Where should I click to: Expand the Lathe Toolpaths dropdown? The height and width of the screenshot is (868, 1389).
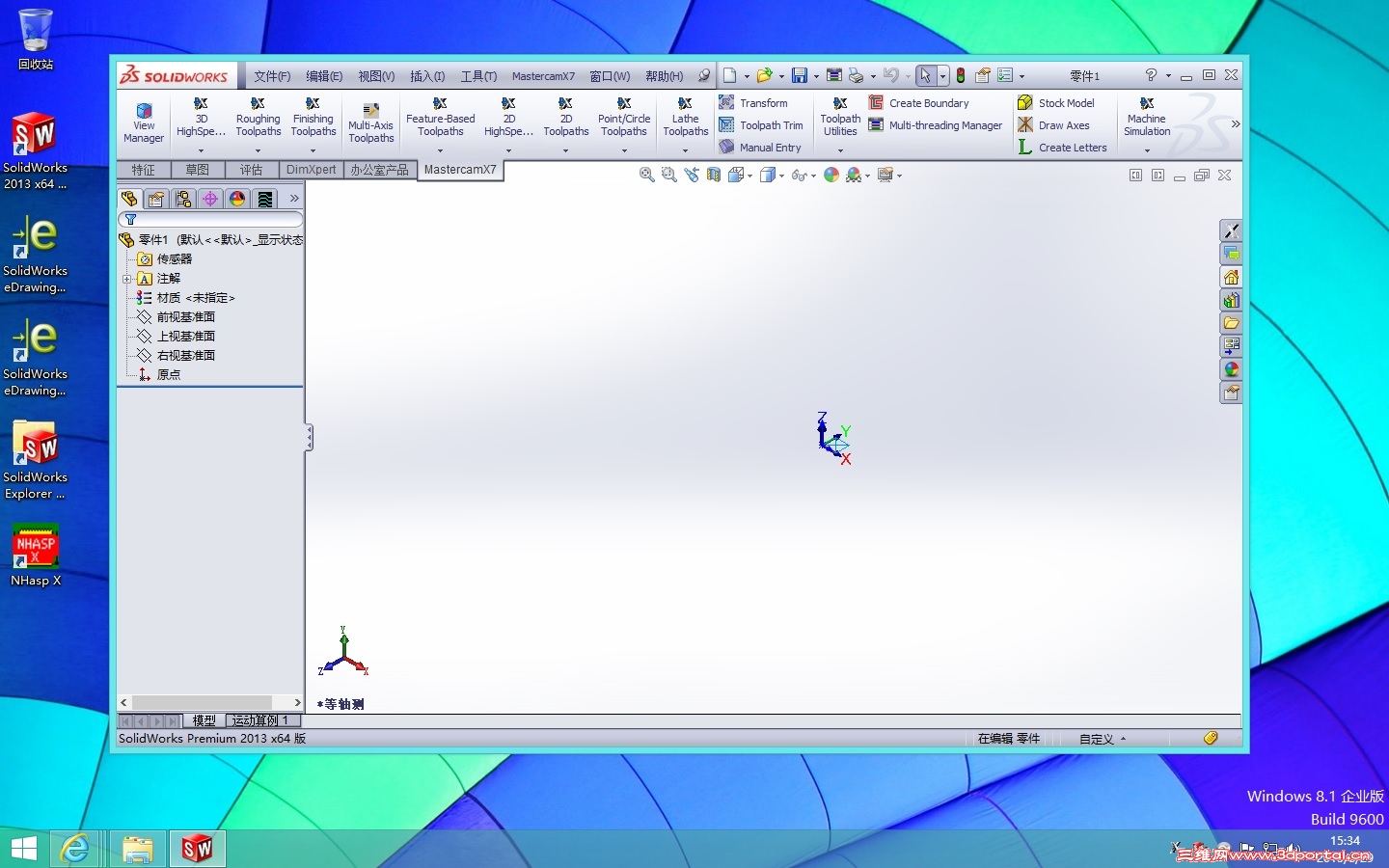(x=685, y=150)
